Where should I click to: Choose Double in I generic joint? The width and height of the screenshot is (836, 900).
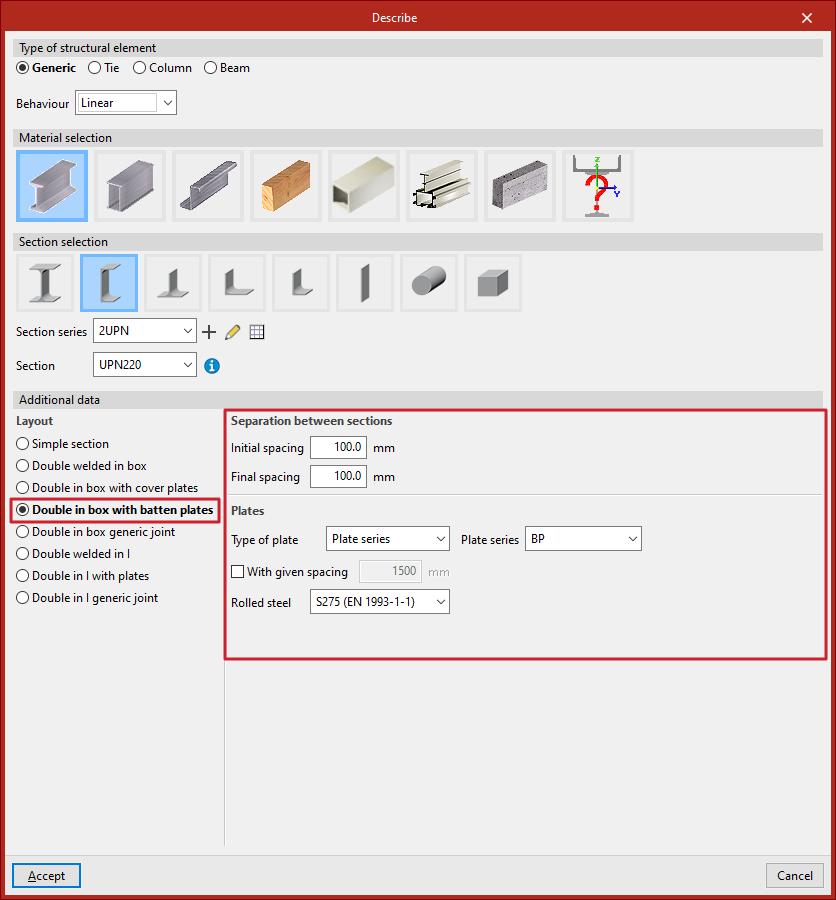(x=87, y=598)
